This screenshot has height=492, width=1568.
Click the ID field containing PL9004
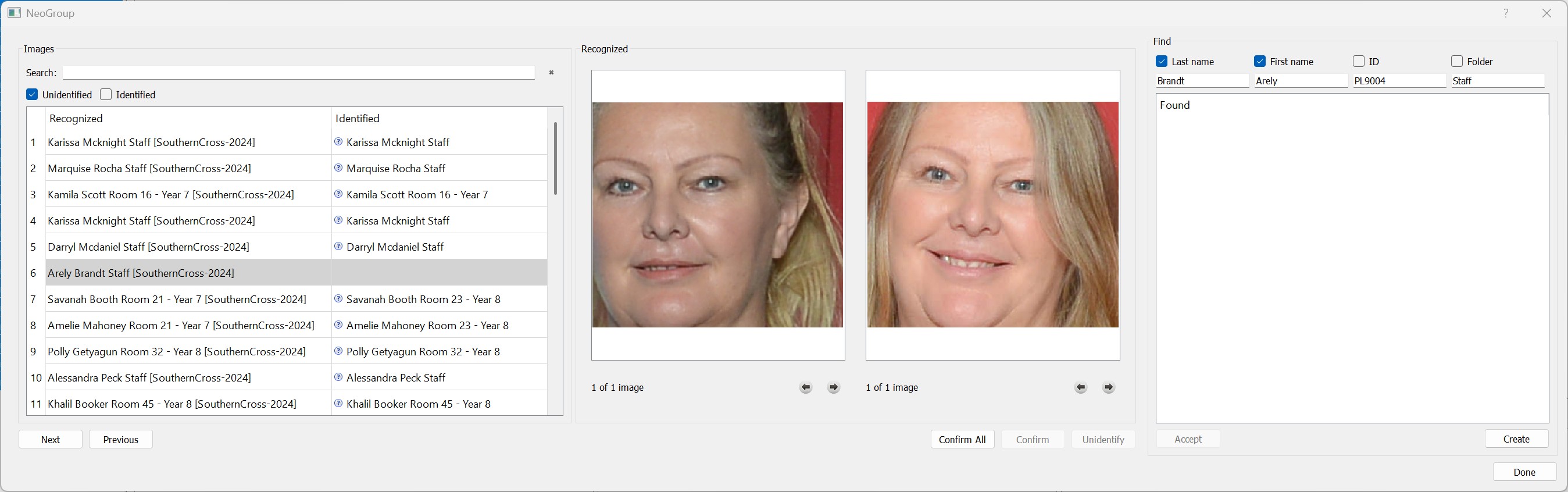[1399, 81]
